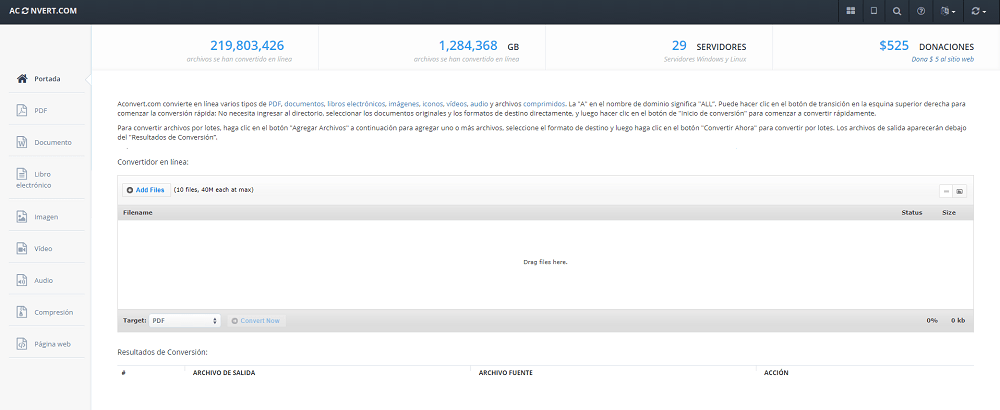Image resolution: width=1000 pixels, height=410 pixels.
Task: Click the audio file icon in sidebar
Action: coord(22,281)
